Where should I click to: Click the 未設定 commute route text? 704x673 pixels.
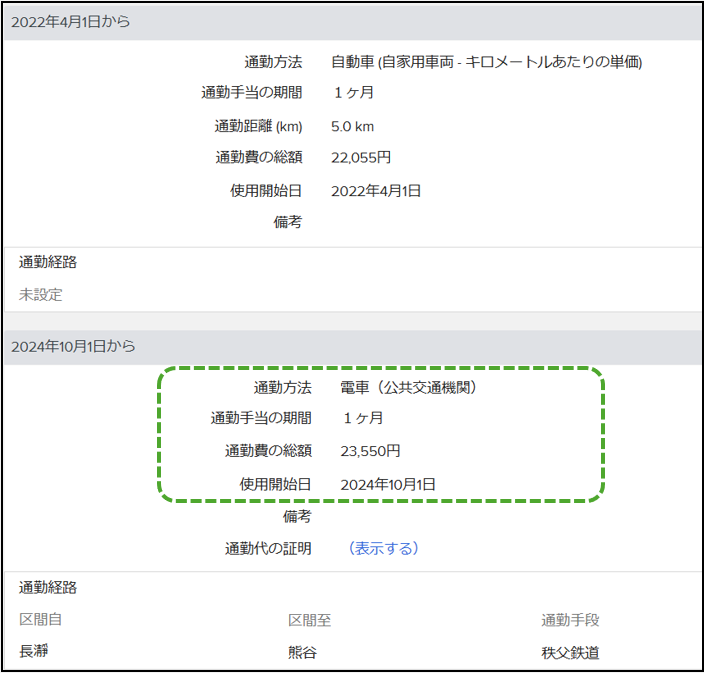41,294
